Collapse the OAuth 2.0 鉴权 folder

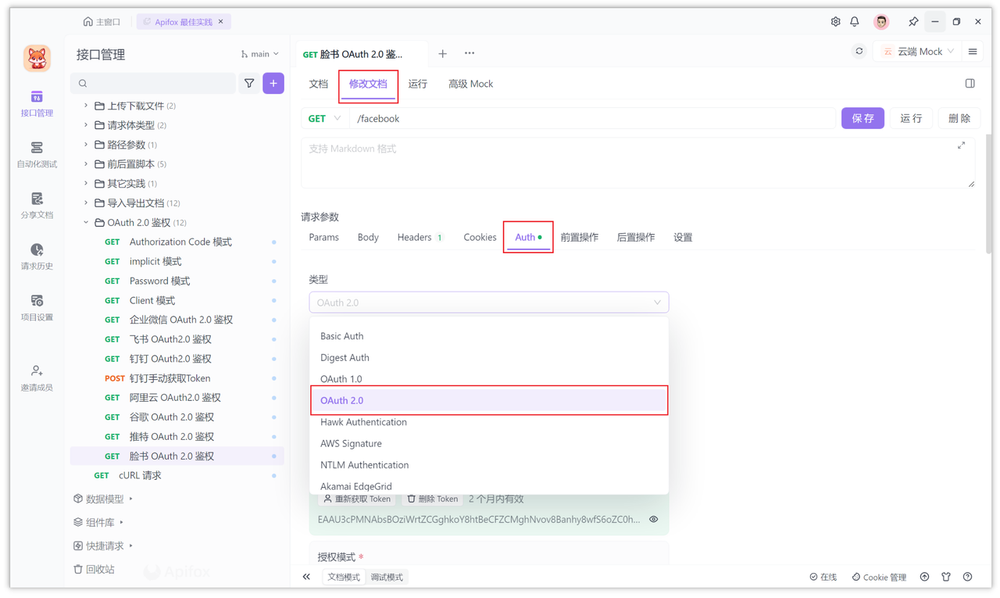point(85,222)
